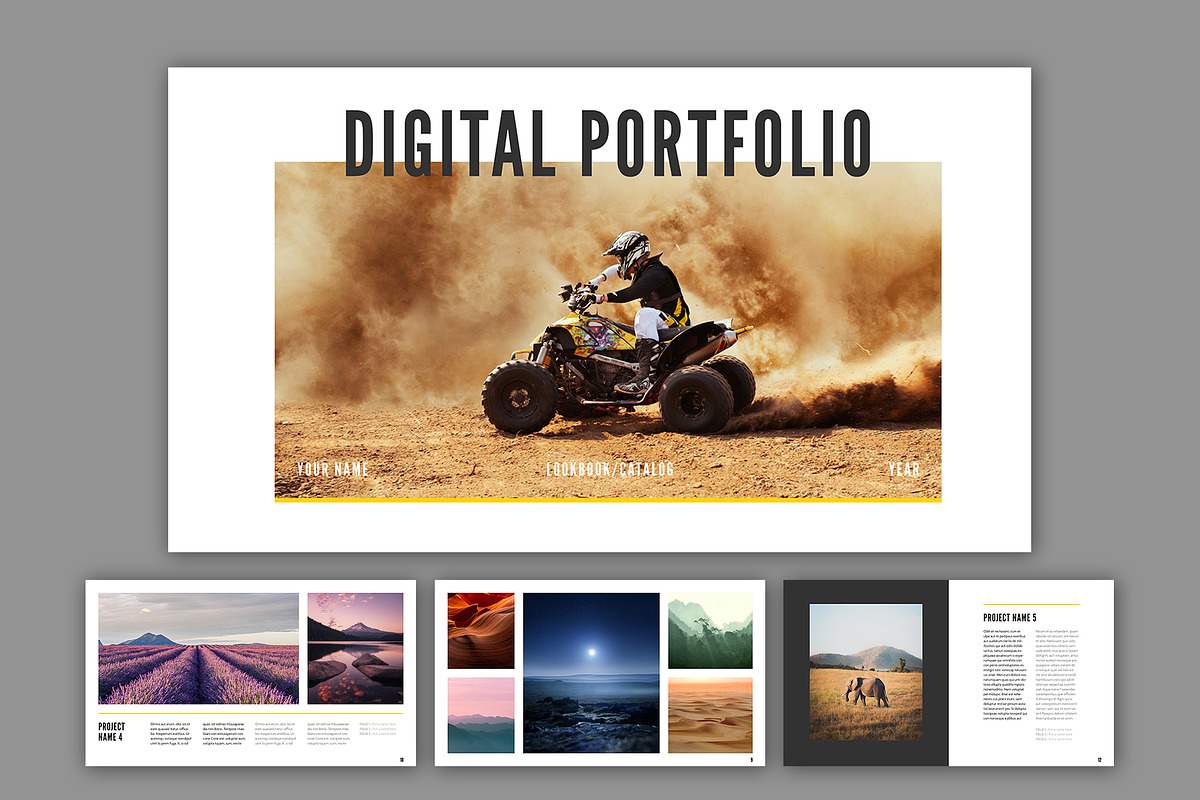
Task: Click the "YOUR NAME" text on cover
Action: coord(333,470)
